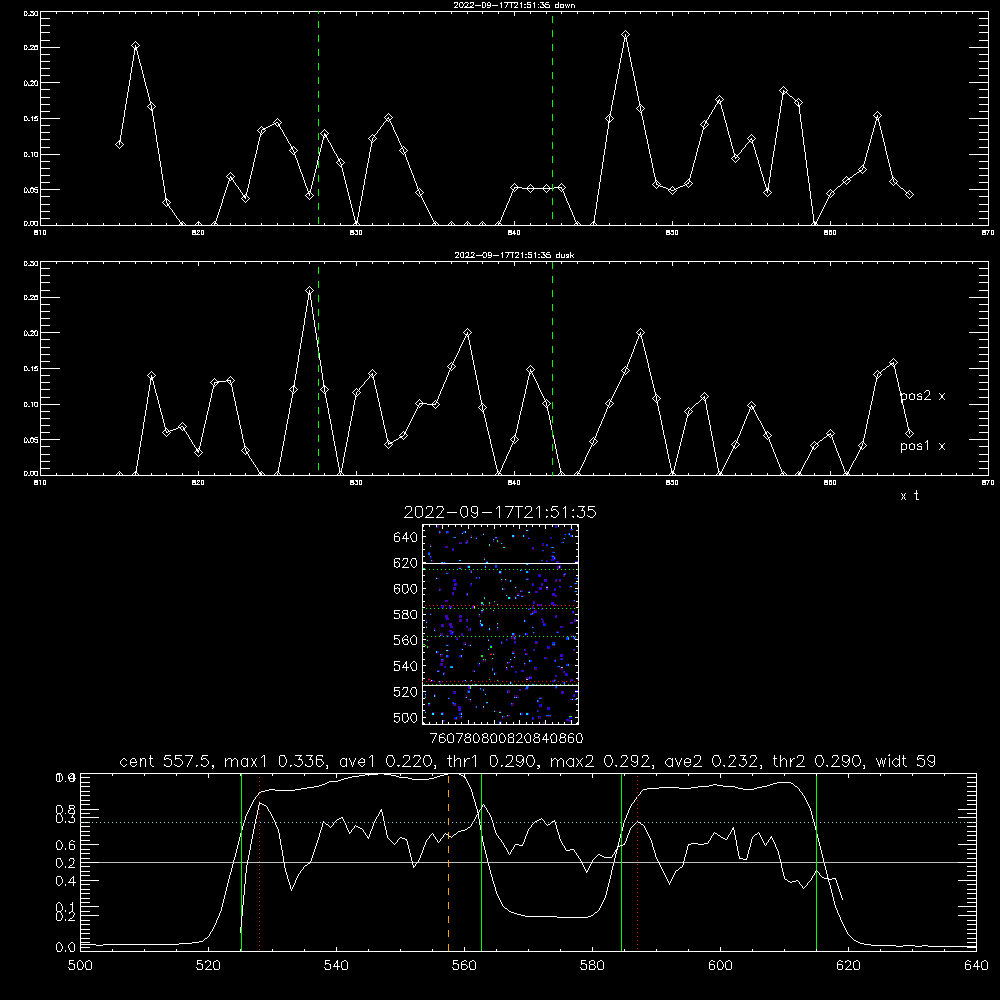Click the blue dotted threshold line
The height and width of the screenshot is (1000, 1000).
528,823
